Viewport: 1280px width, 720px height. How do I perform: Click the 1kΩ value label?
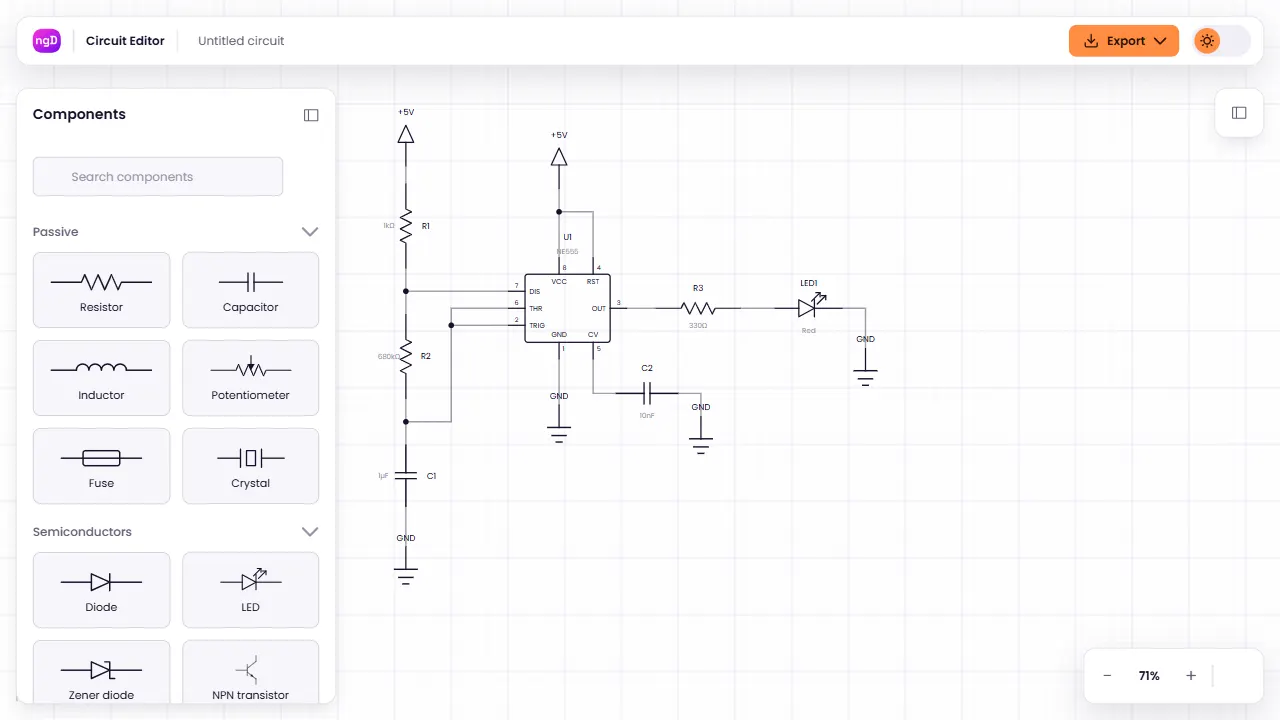click(389, 226)
